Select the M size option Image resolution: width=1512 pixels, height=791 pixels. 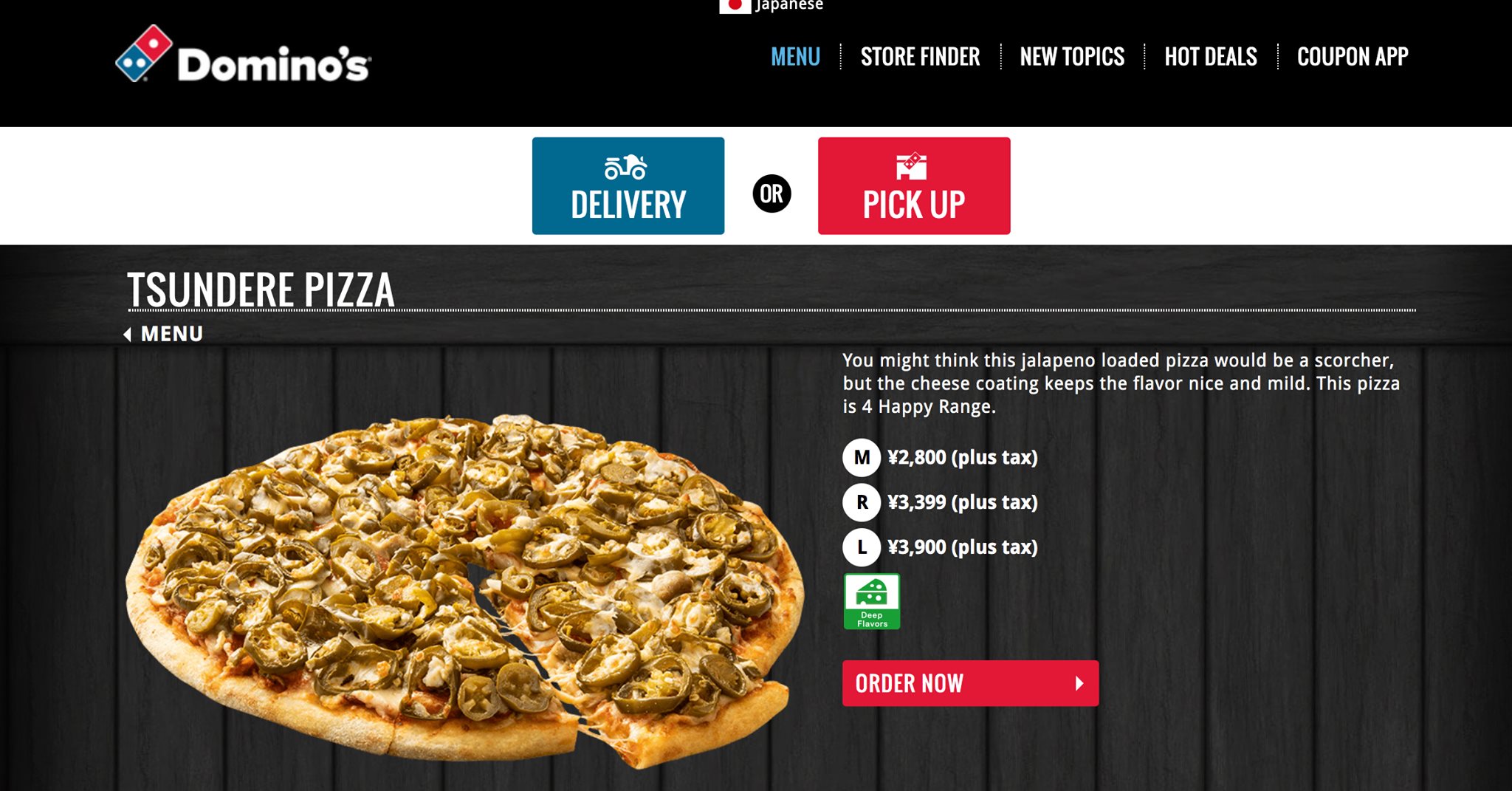(862, 457)
